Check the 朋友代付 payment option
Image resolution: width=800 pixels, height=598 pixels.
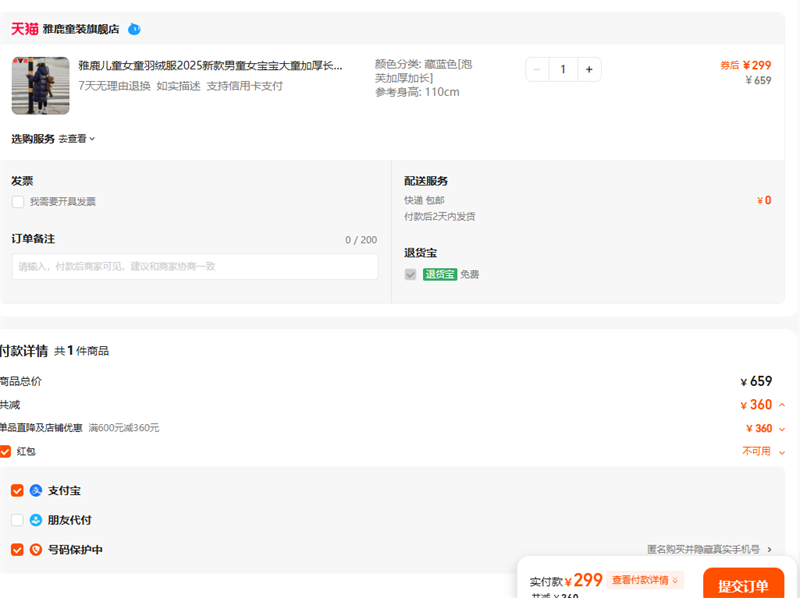[17, 520]
